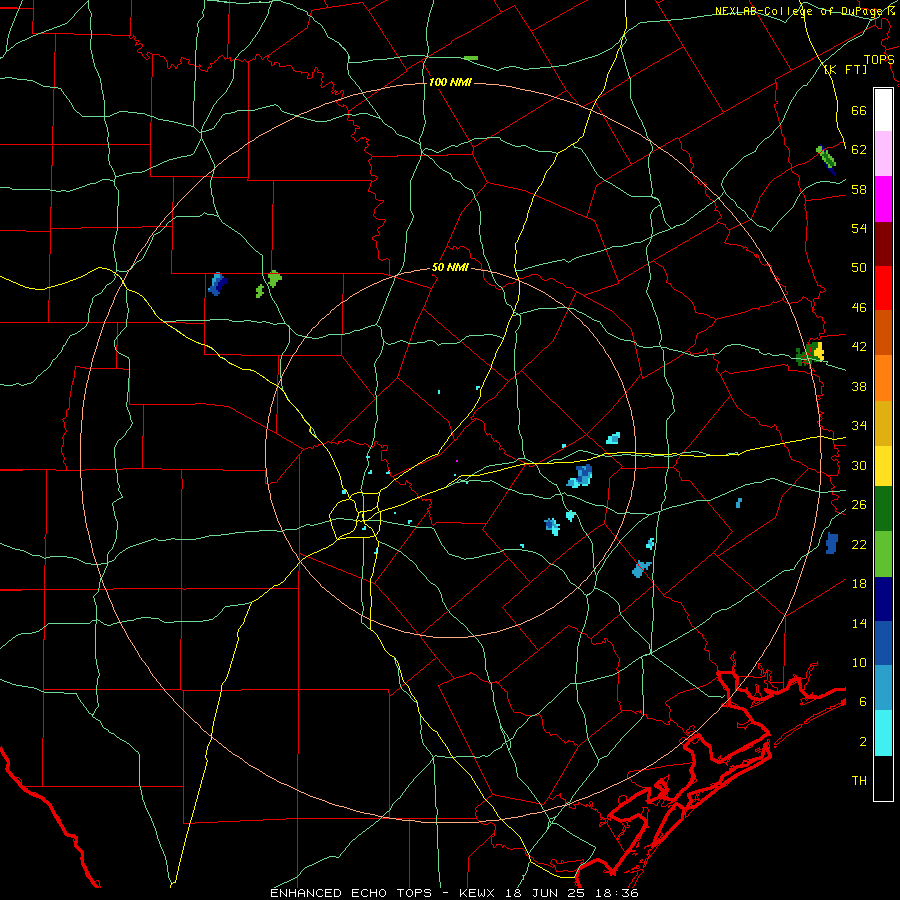This screenshot has height=900, width=900.
Task: Click the 46 value on the legend
Action: pos(859,307)
